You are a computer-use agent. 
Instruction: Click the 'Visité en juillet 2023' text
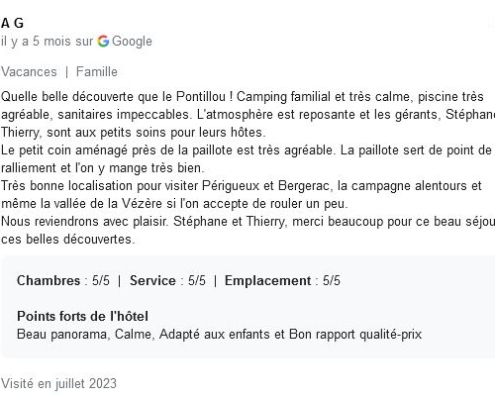pyautogui.click(x=59, y=384)
